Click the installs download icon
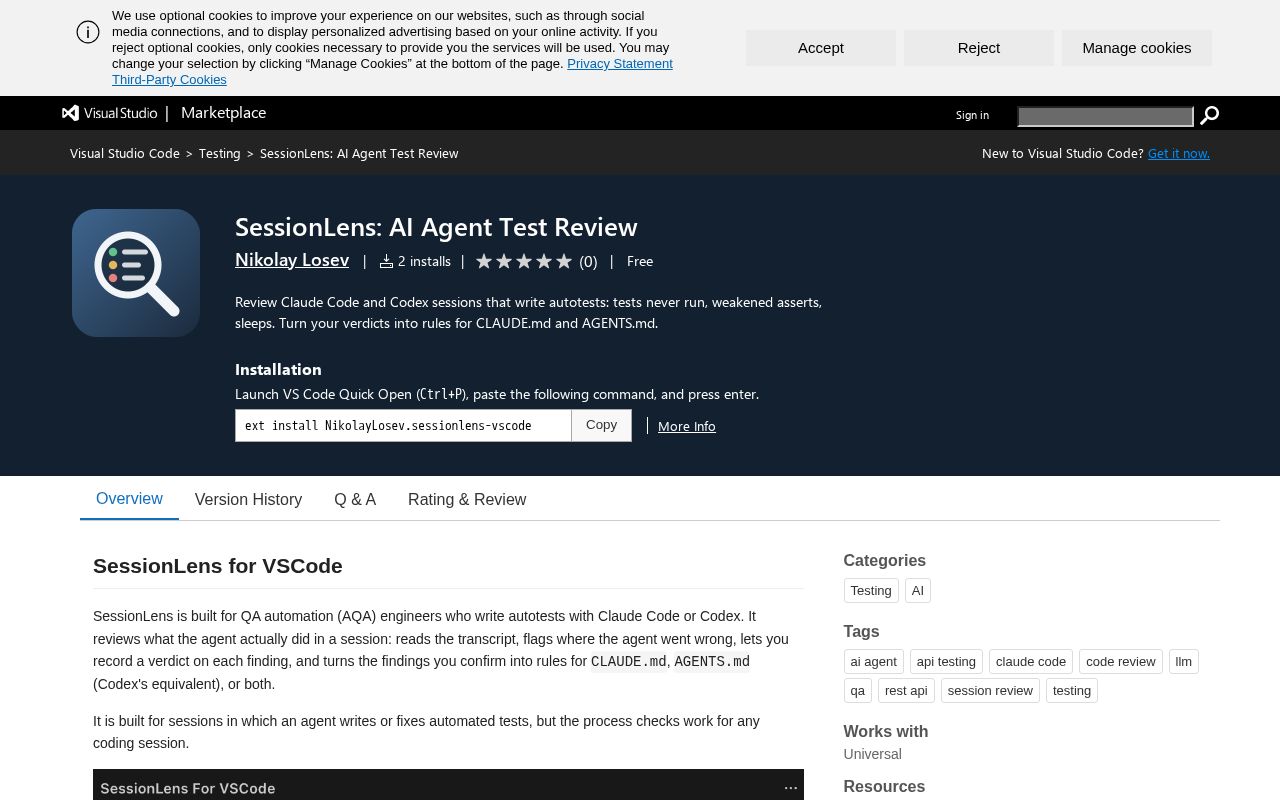 pyautogui.click(x=386, y=261)
